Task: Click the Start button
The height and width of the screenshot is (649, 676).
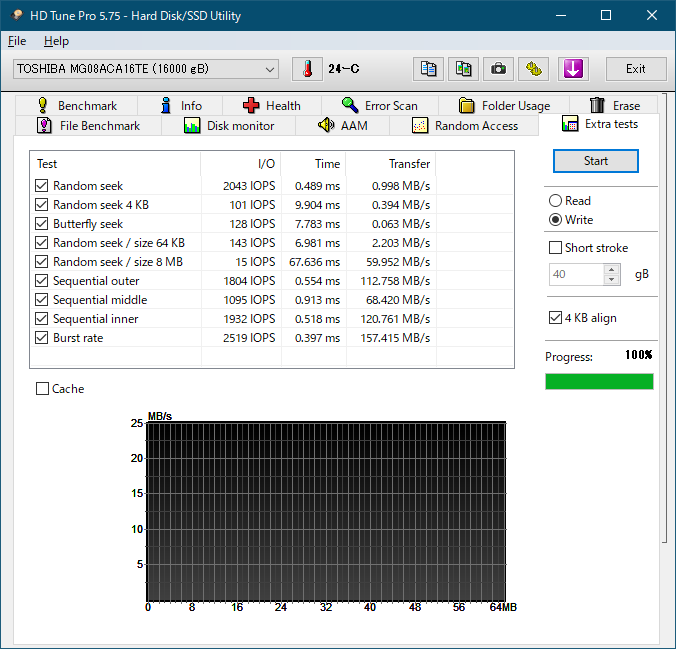Action: click(x=596, y=161)
